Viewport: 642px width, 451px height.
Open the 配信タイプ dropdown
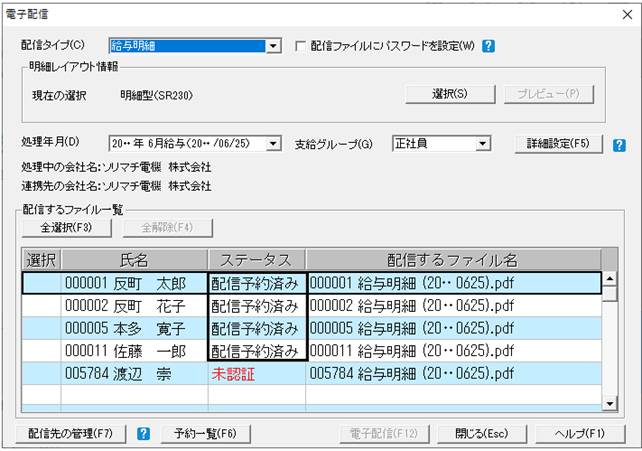(x=273, y=46)
